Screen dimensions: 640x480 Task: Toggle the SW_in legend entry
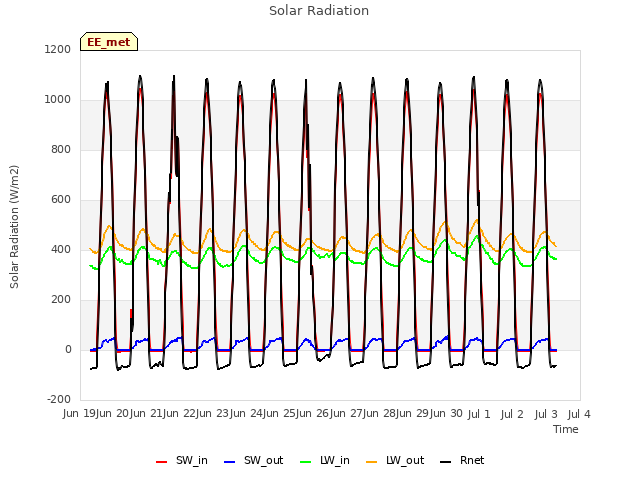pyautogui.click(x=182, y=460)
